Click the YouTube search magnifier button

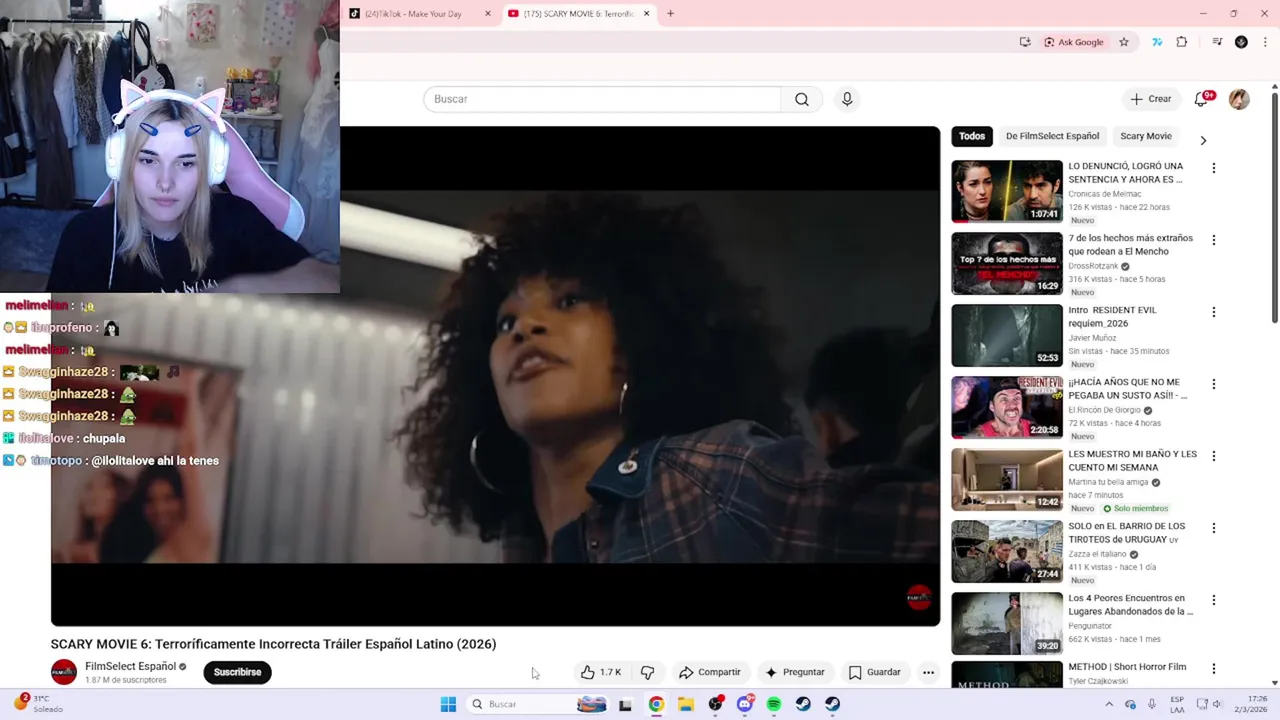click(x=801, y=99)
